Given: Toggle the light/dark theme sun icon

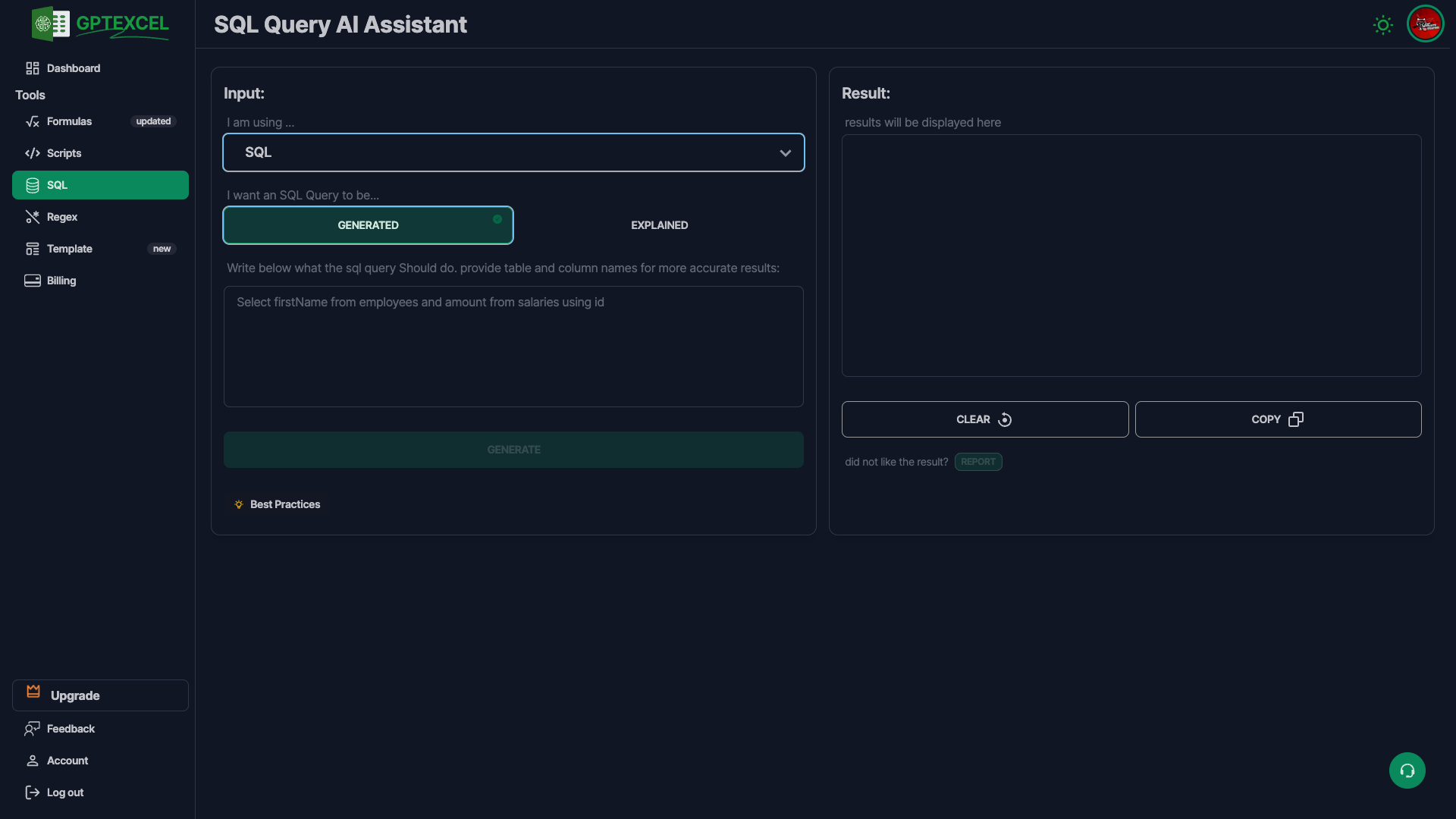Looking at the screenshot, I should pyautogui.click(x=1382, y=25).
